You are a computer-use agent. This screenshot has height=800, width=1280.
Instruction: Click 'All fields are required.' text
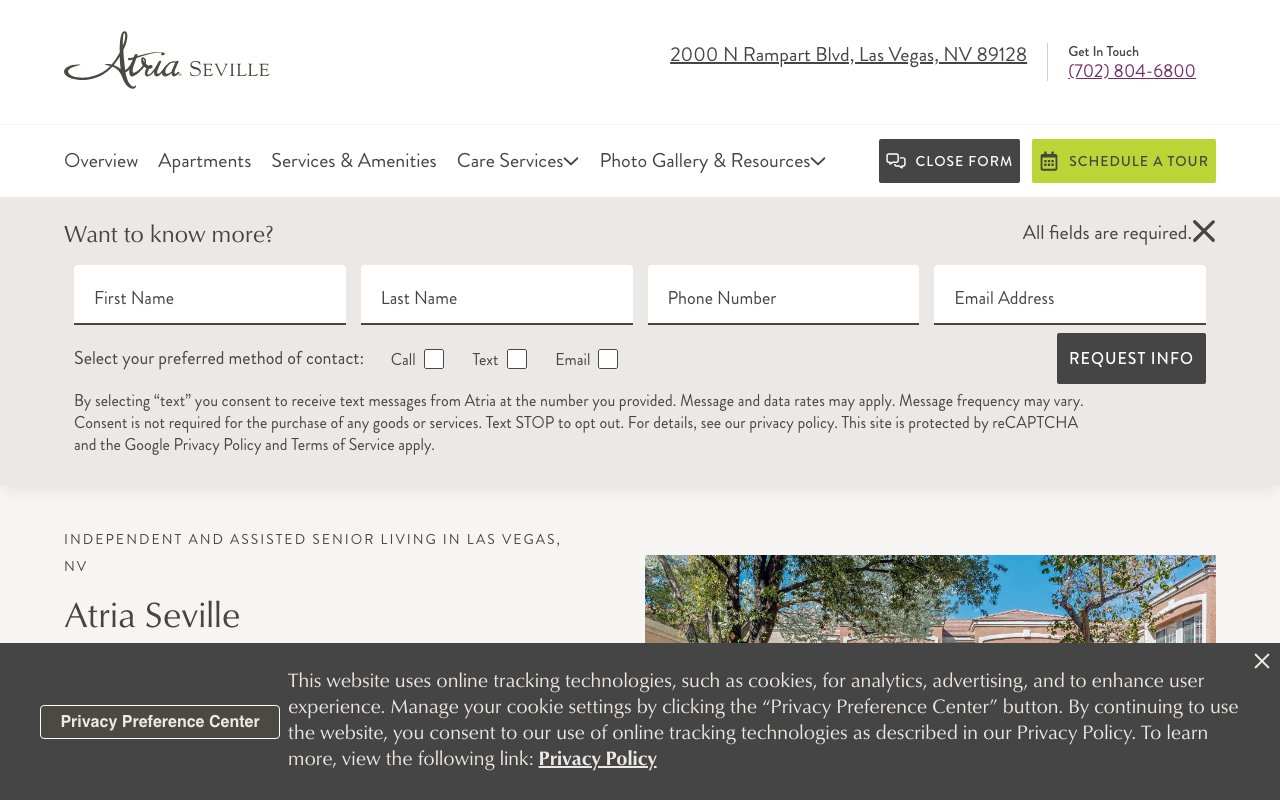pyautogui.click(x=1107, y=233)
